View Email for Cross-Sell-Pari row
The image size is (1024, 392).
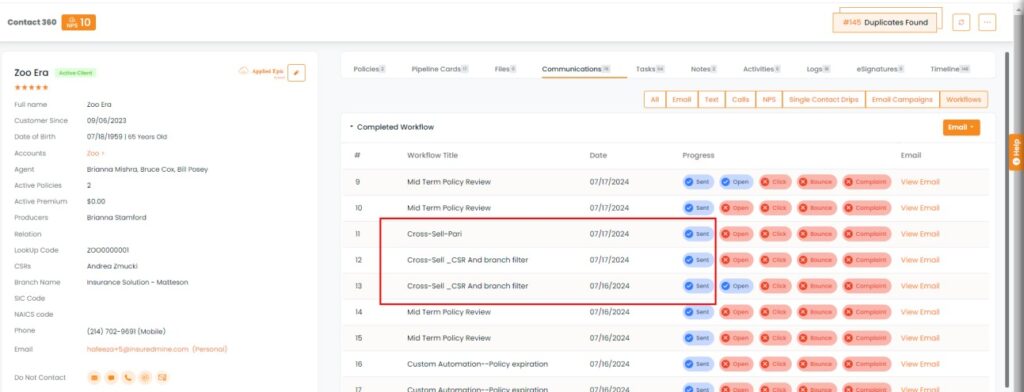click(920, 234)
